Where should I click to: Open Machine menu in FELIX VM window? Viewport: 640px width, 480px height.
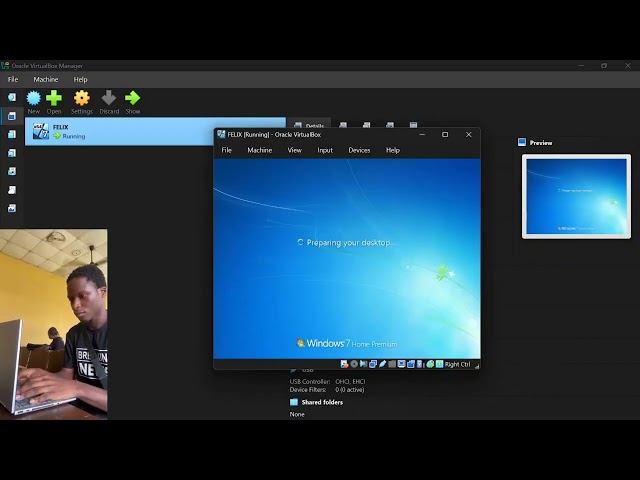click(x=260, y=150)
